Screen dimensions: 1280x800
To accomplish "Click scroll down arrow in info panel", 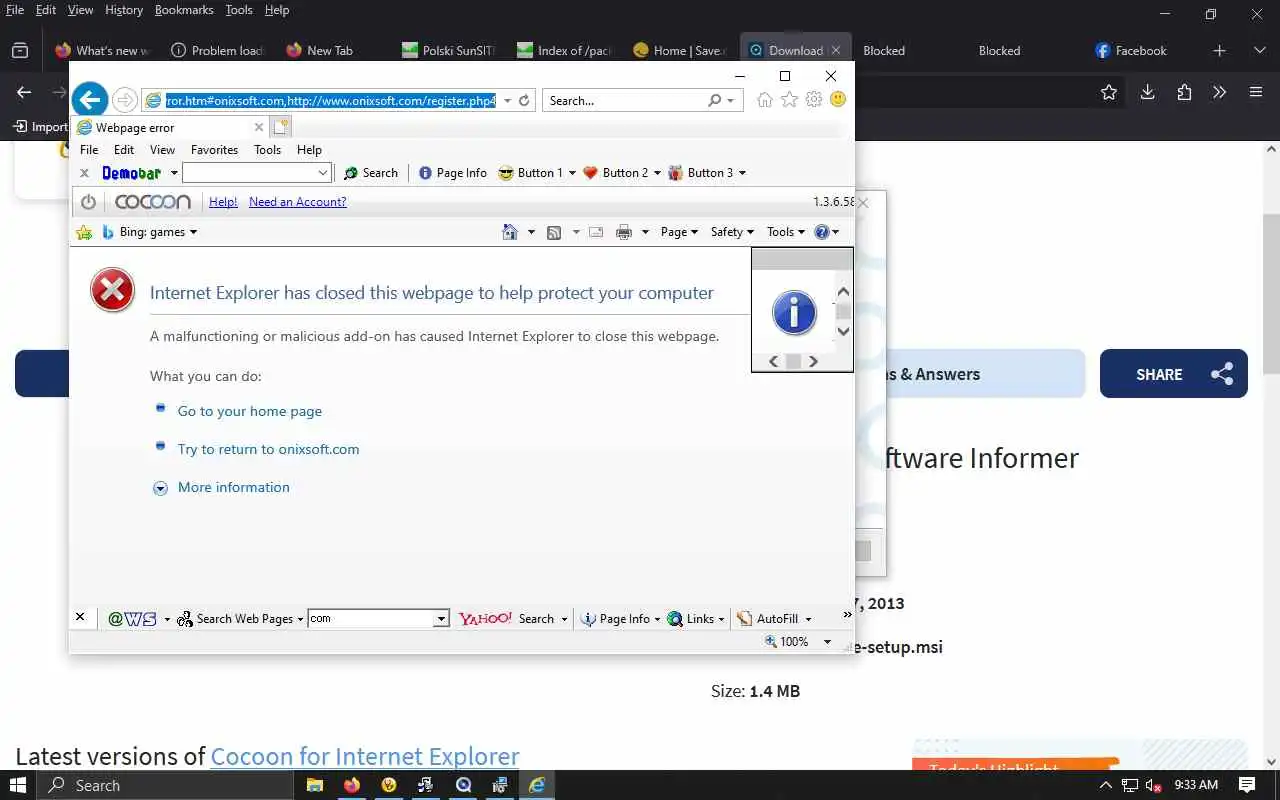I will (843, 331).
